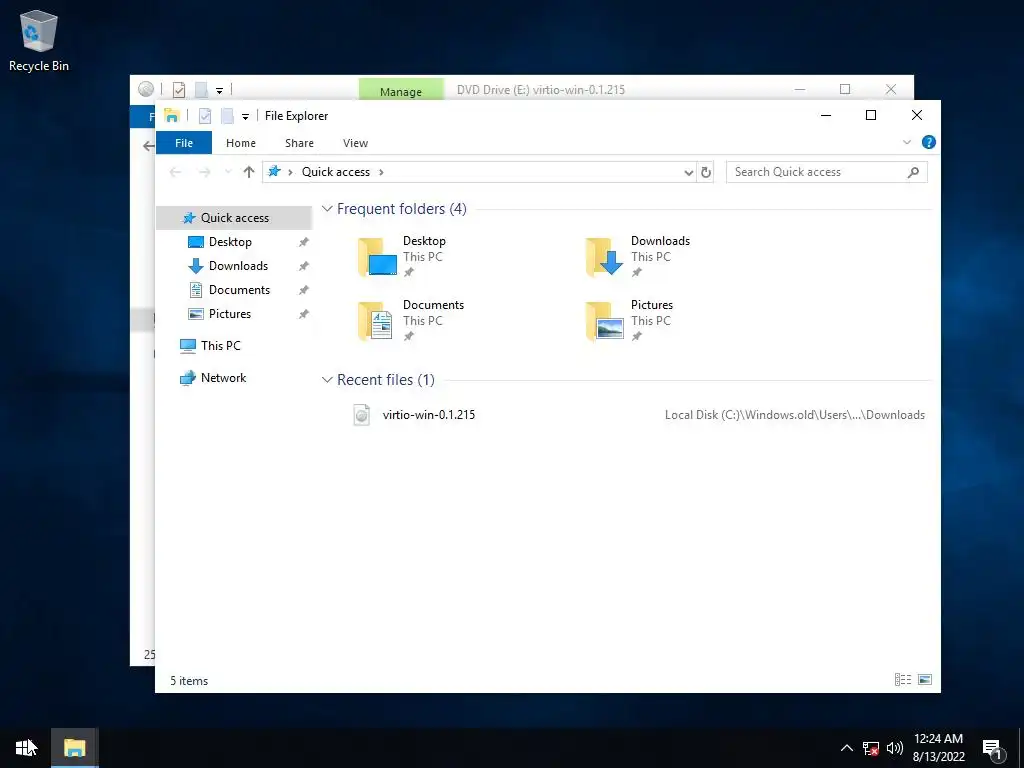1024x768 pixels.
Task: Select This PC in navigation pane
Action: coord(220,345)
